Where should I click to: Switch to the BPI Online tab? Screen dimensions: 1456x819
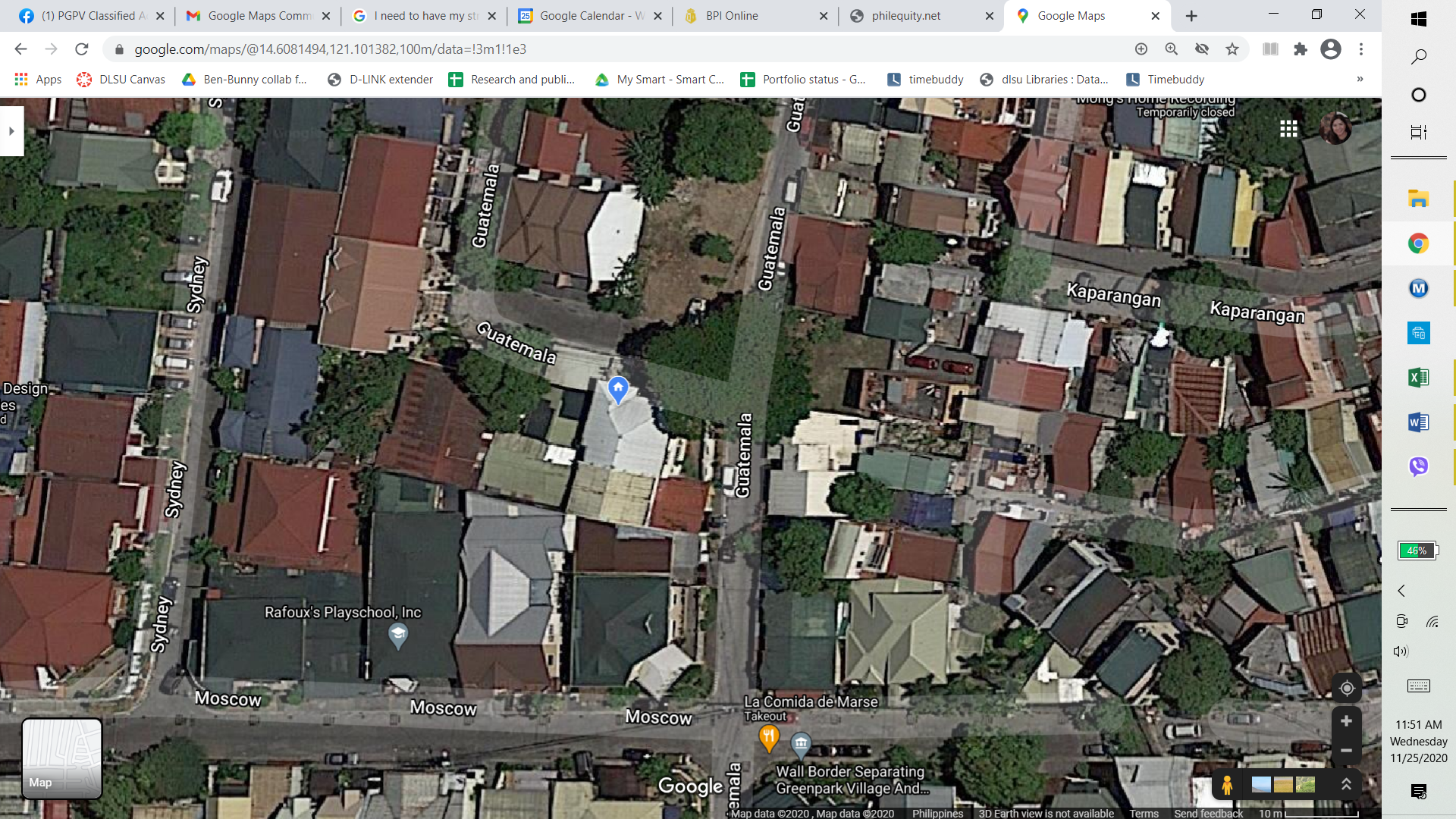coord(731,16)
